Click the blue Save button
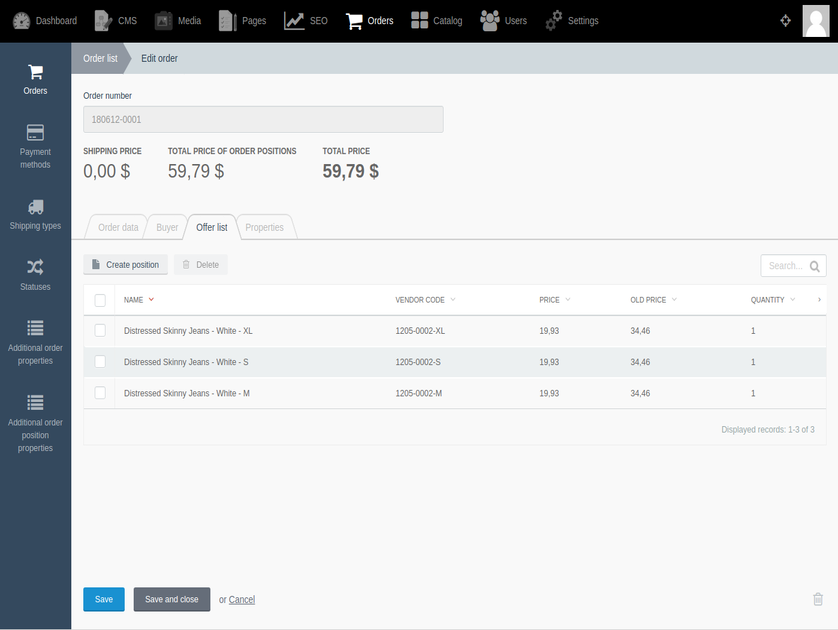 (104, 600)
